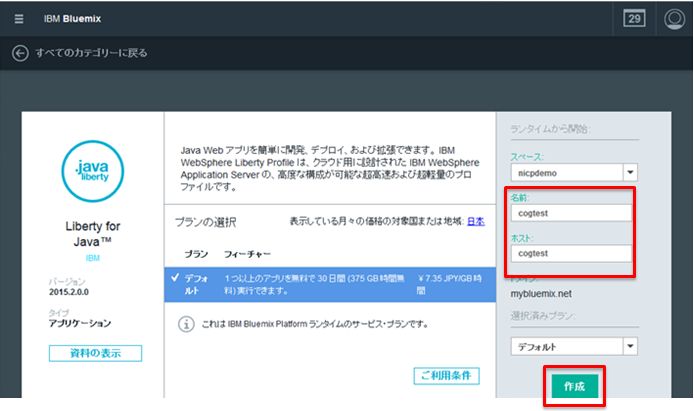This screenshot has height=411, width=694.
Task: Select the デフォルト plan checkmark
Action: tap(174, 278)
